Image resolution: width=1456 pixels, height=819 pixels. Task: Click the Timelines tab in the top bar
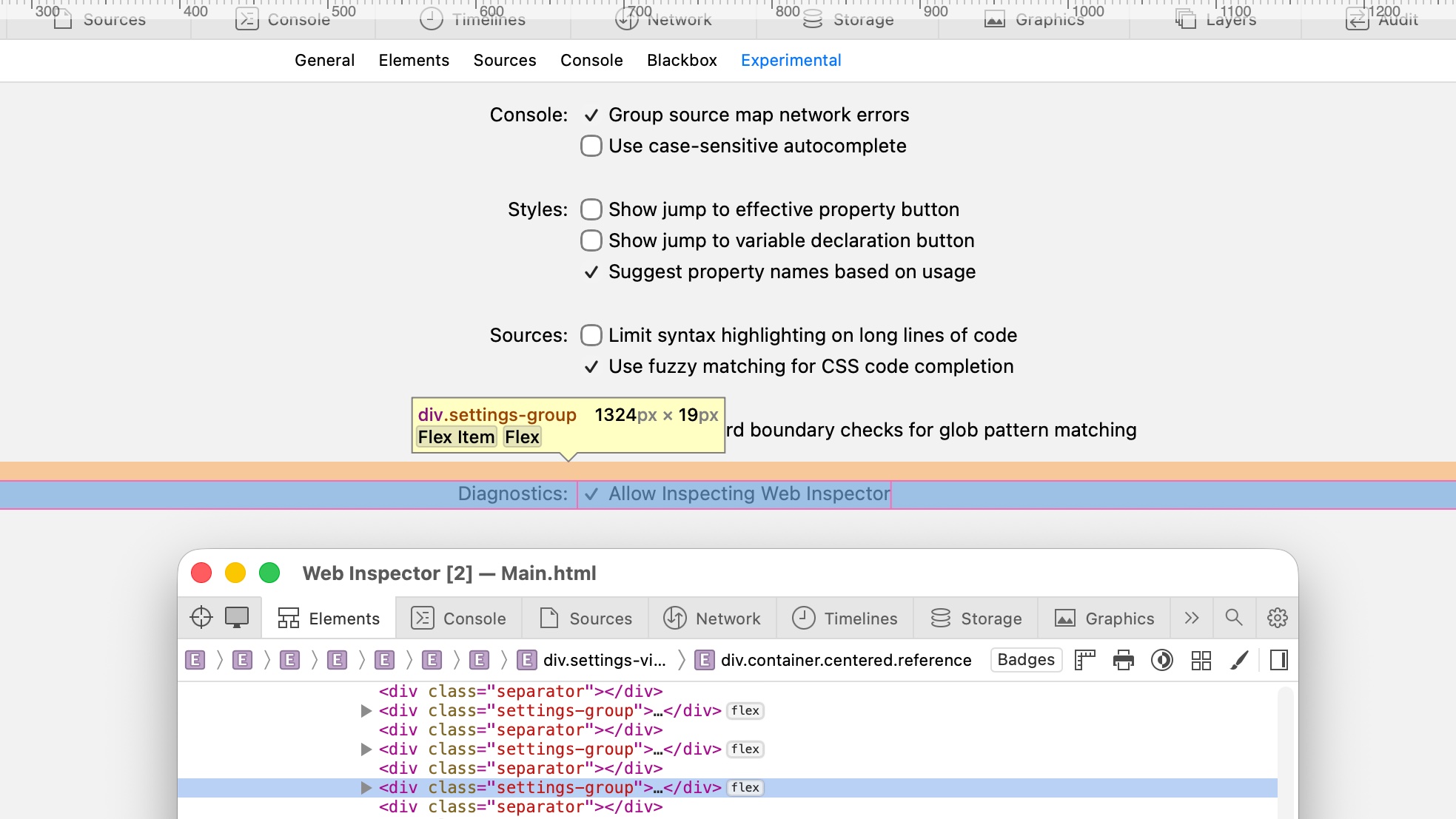click(473, 19)
